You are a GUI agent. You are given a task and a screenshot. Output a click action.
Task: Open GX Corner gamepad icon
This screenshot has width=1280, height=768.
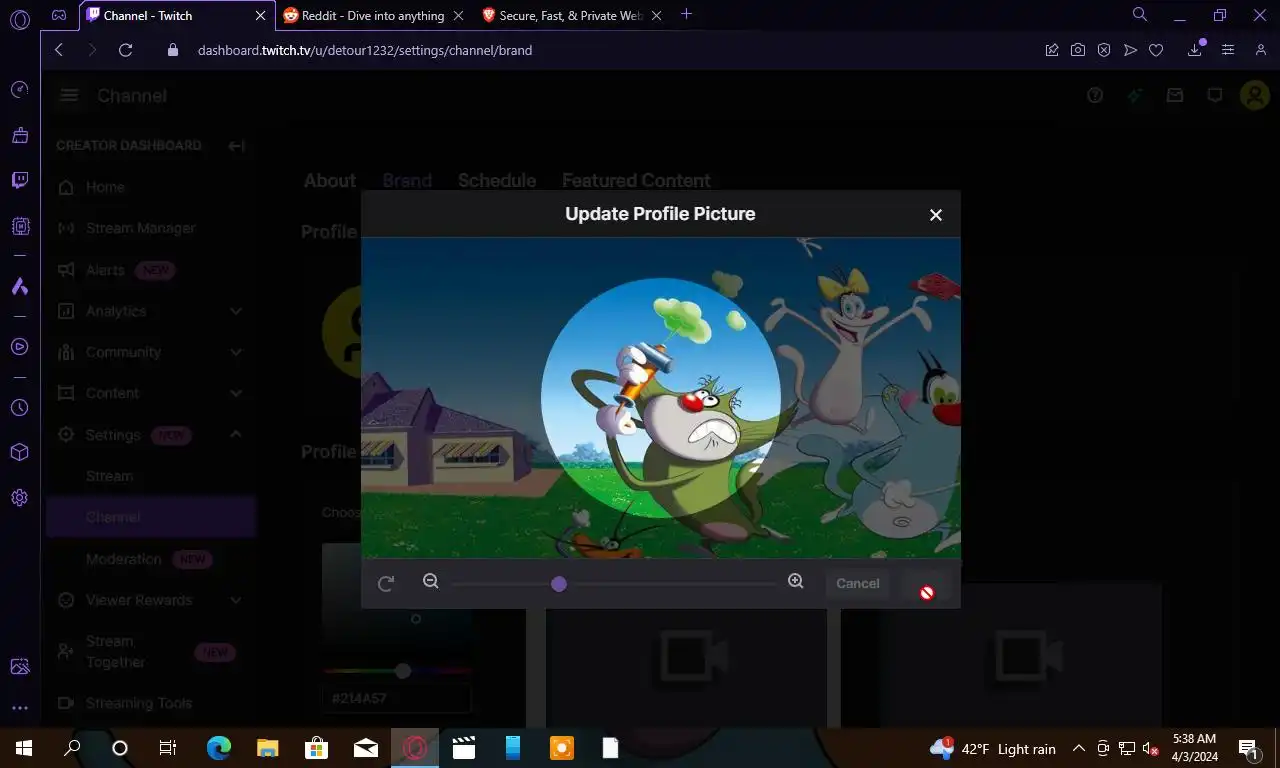59,15
